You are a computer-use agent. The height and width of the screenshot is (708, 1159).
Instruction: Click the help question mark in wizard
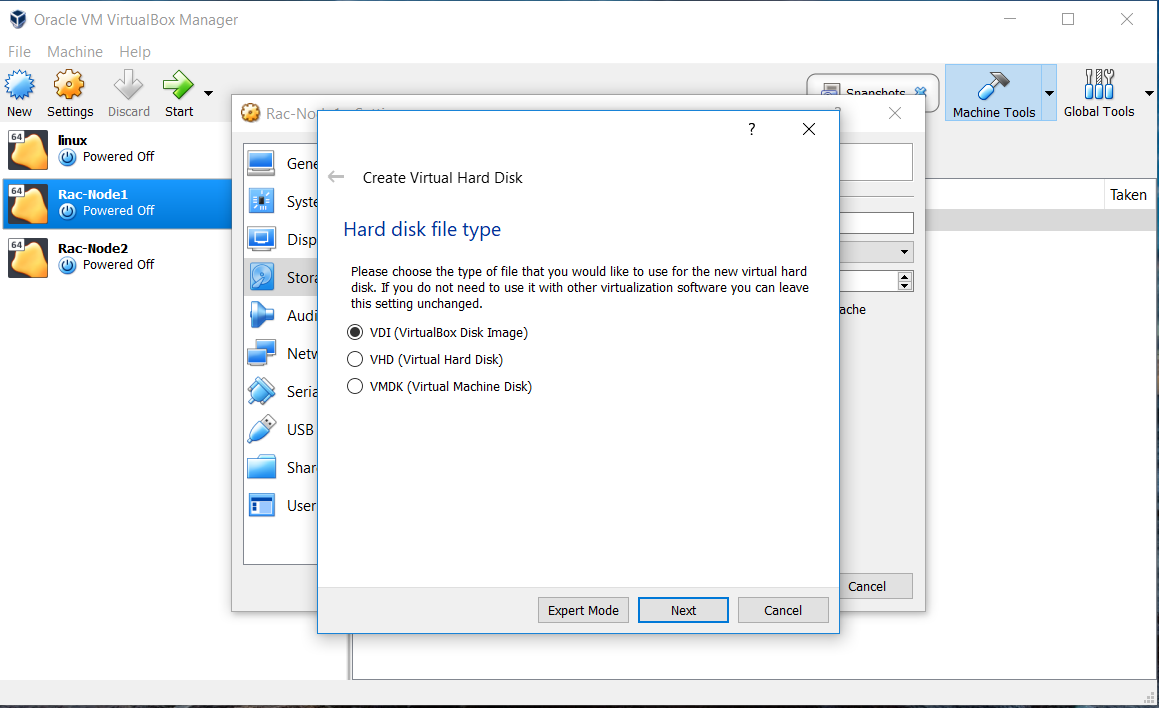pyautogui.click(x=752, y=129)
